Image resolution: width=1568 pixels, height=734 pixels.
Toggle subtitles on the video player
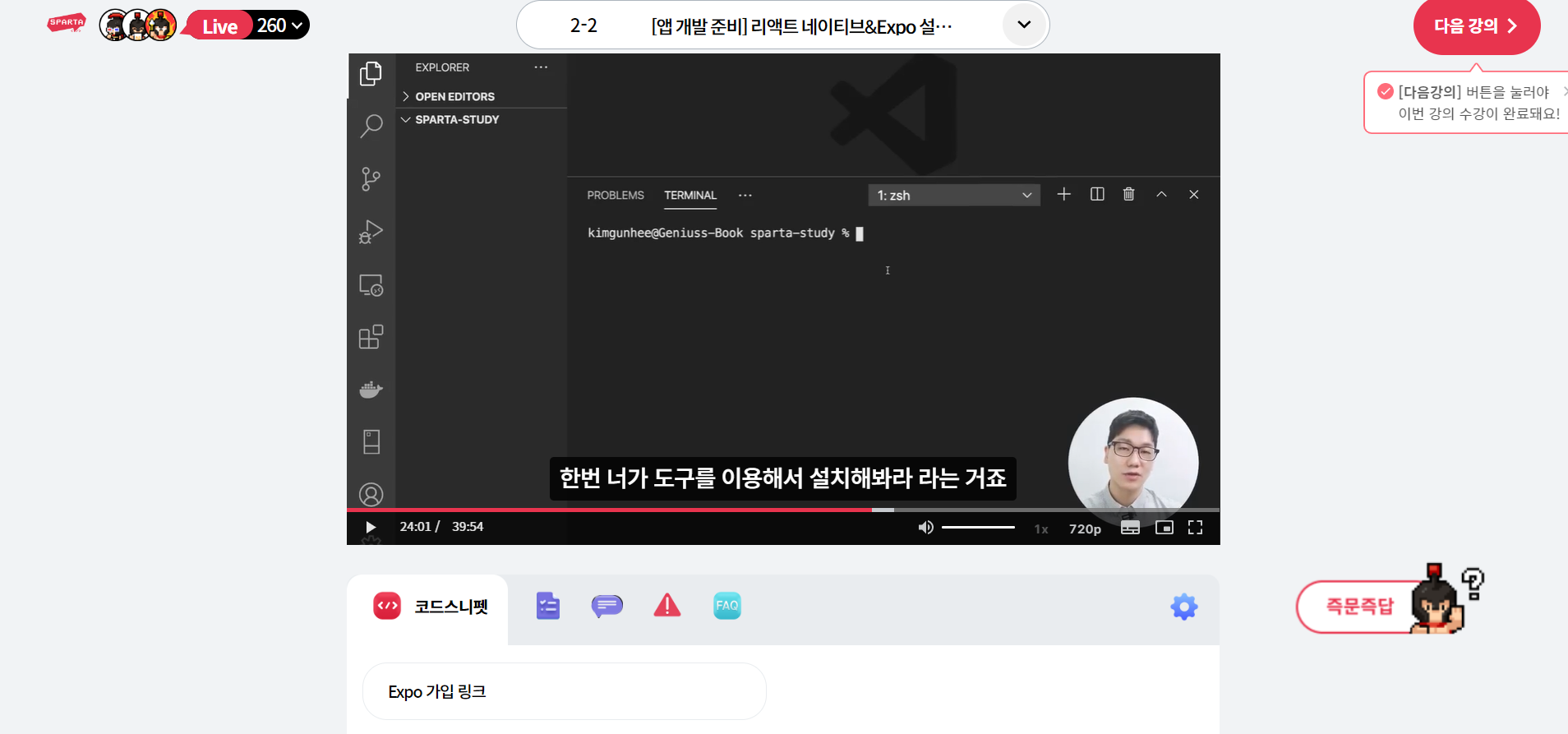pyautogui.click(x=1131, y=528)
